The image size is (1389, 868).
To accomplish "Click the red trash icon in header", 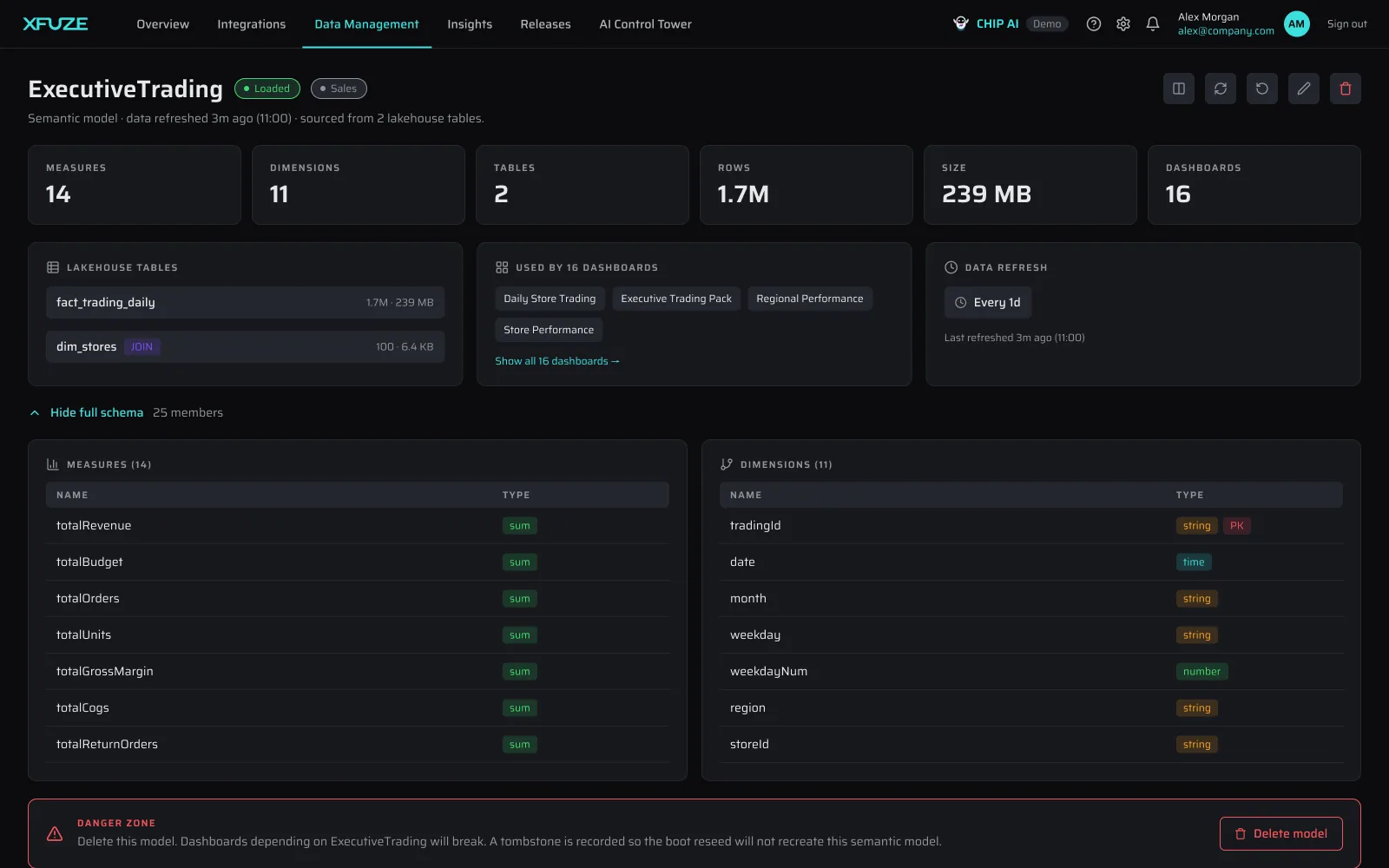I will point(1346,89).
